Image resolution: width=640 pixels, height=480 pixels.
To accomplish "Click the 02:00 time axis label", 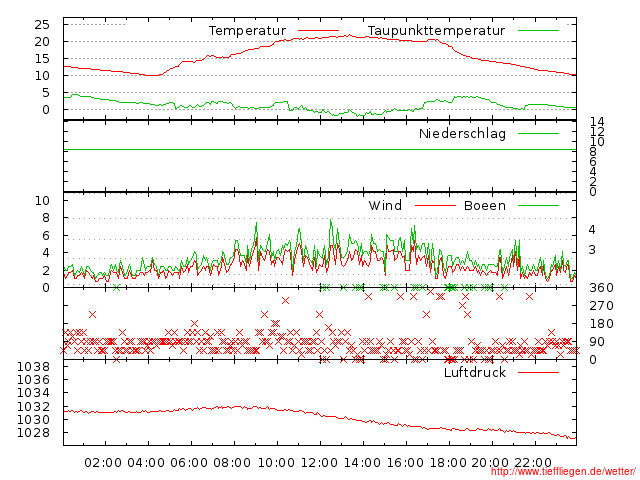I will pyautogui.click(x=103, y=463).
